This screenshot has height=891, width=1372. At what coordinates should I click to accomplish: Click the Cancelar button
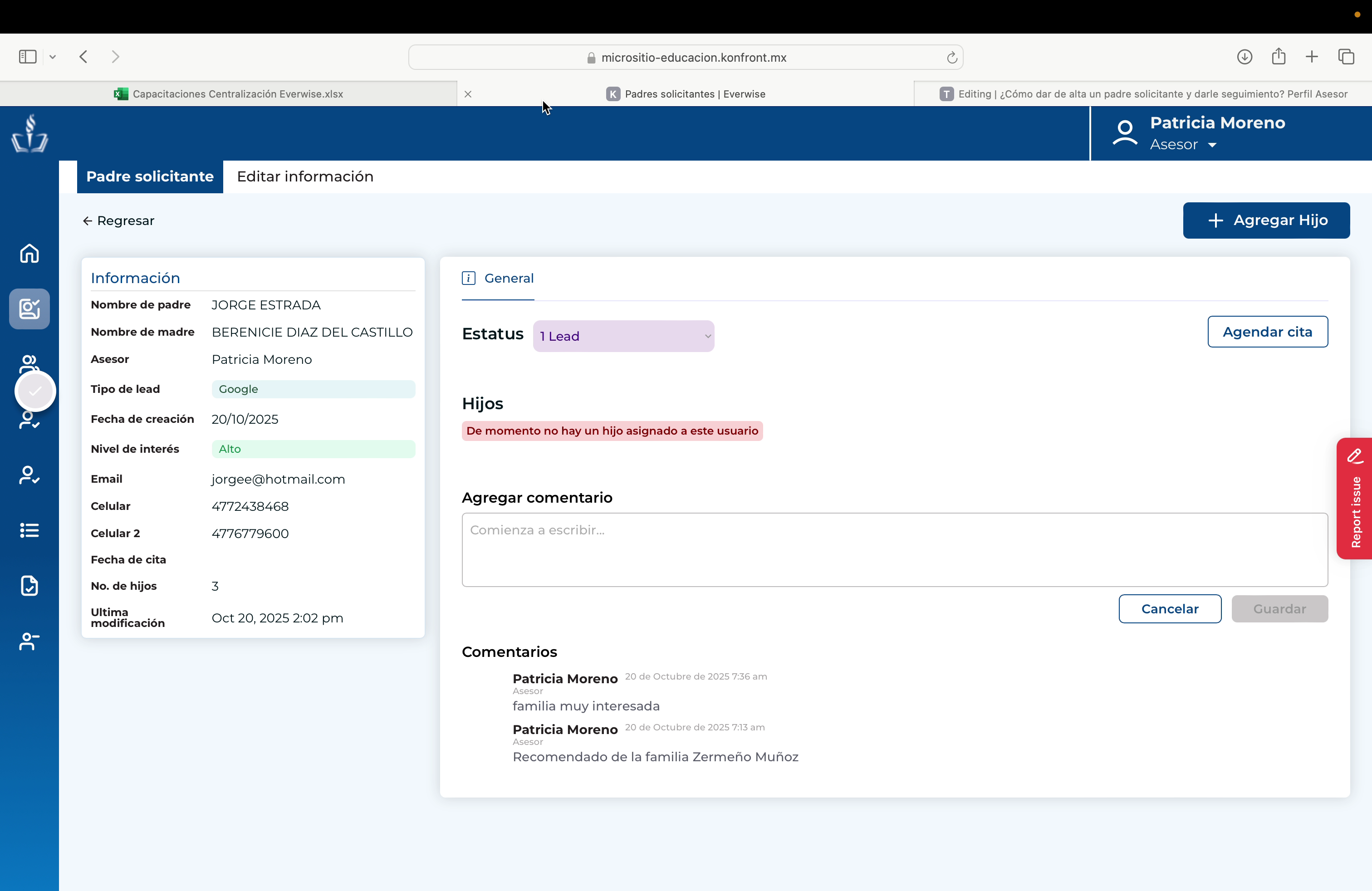pos(1170,609)
